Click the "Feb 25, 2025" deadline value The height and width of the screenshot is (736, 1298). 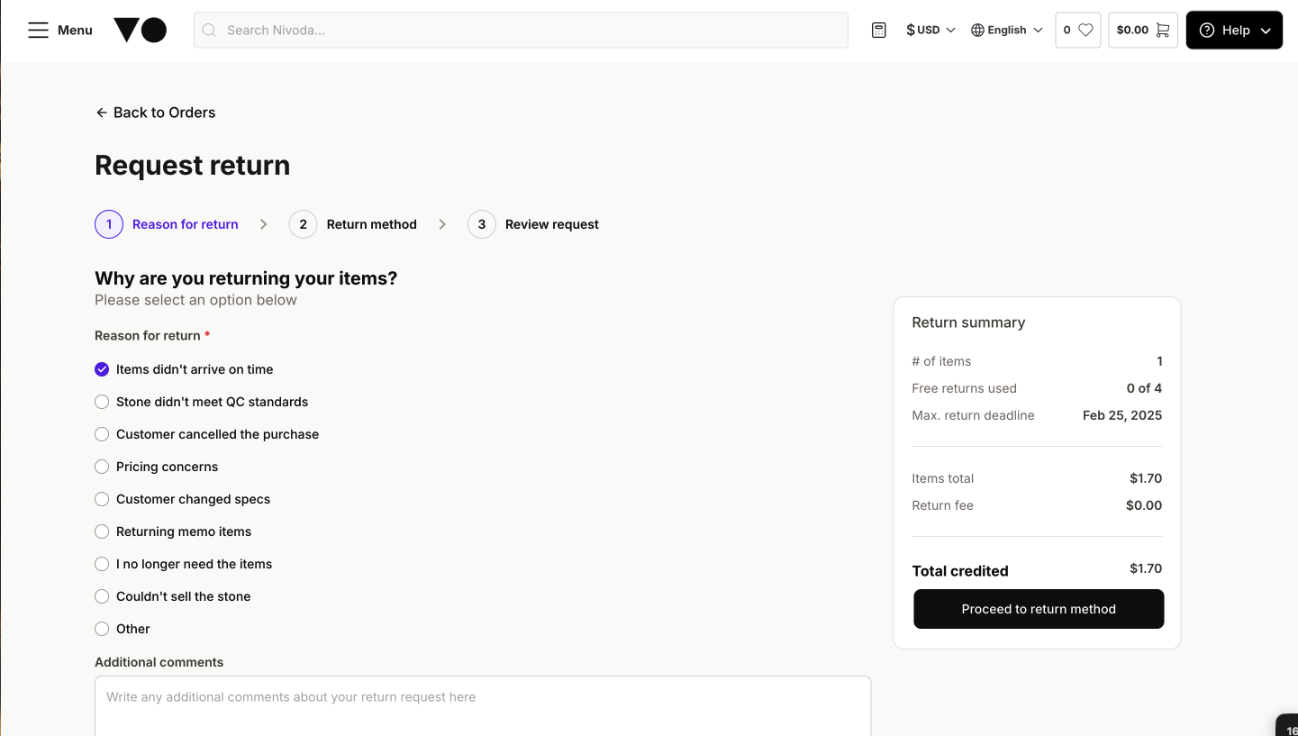click(1122, 415)
